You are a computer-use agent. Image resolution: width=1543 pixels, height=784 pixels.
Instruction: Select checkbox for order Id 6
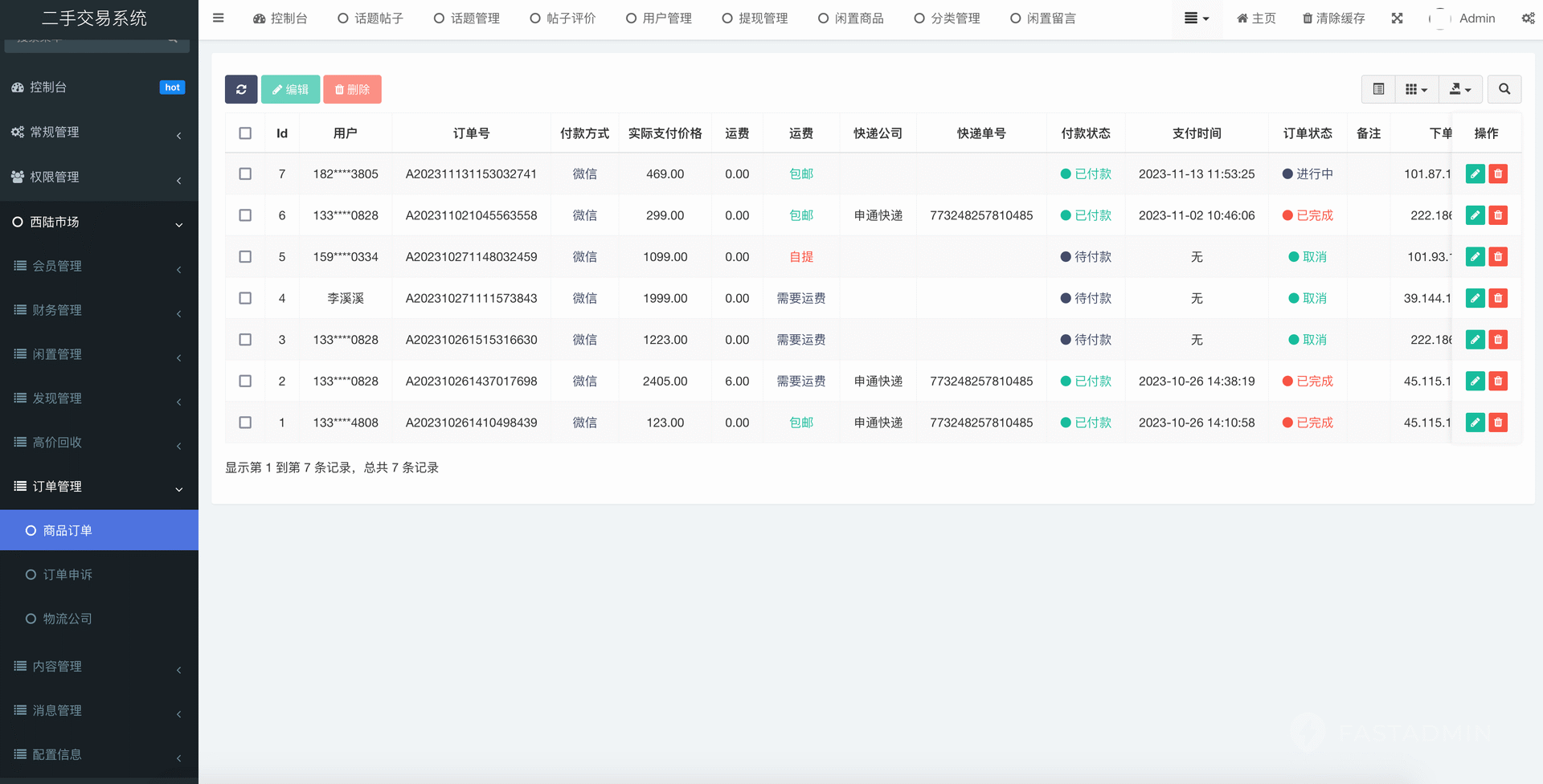tap(245, 215)
